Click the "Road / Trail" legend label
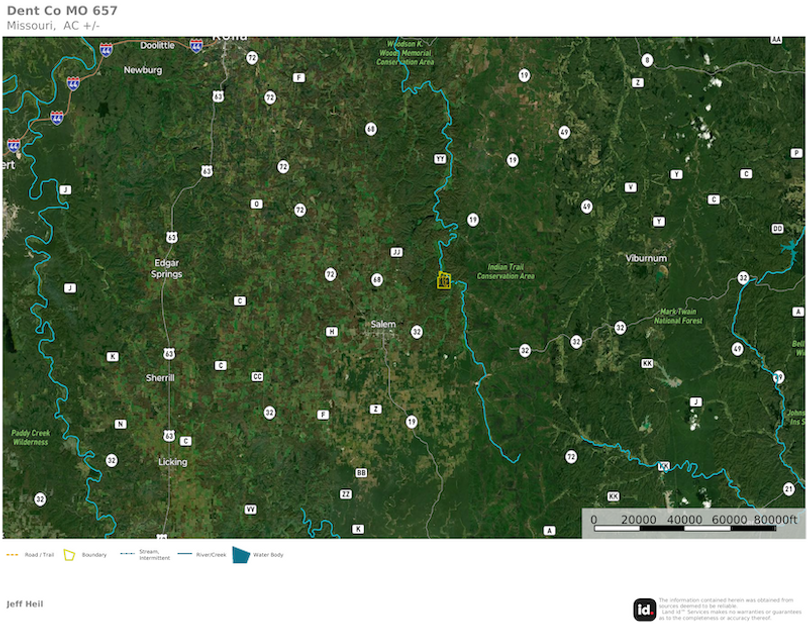808x624 pixels. pyautogui.click(x=39, y=555)
